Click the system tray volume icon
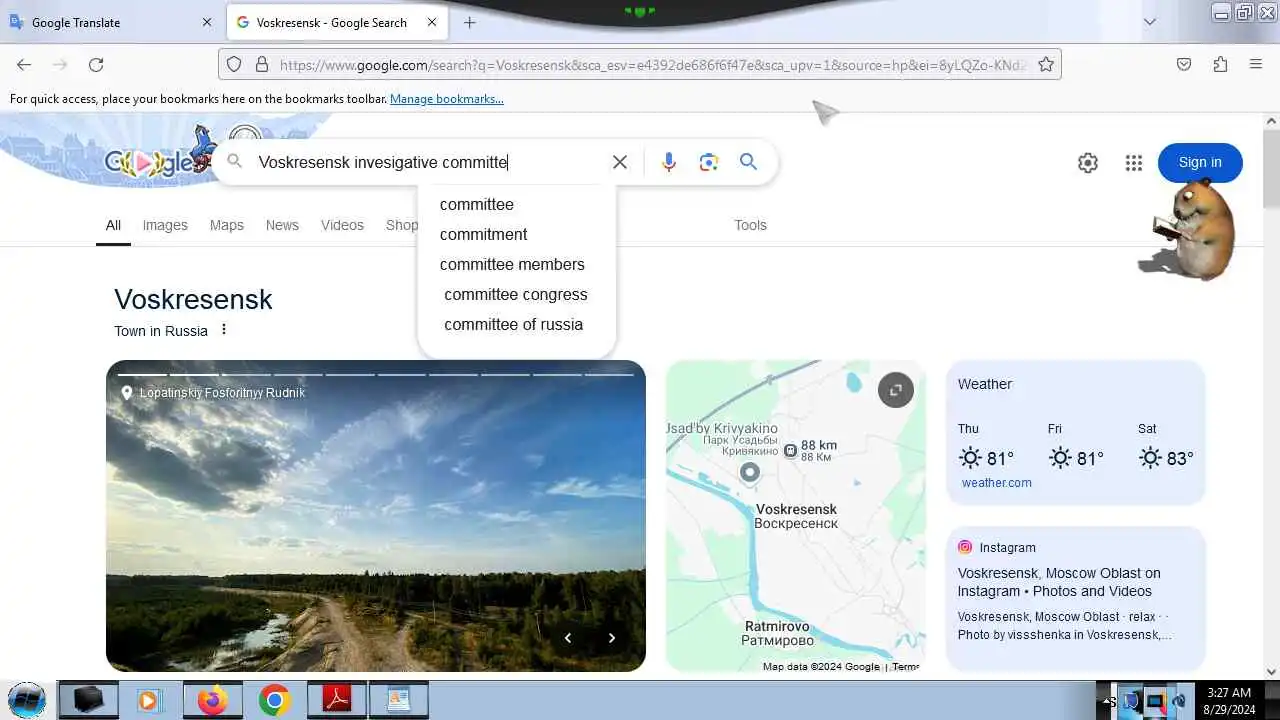The height and width of the screenshot is (720, 1280). 1179,701
